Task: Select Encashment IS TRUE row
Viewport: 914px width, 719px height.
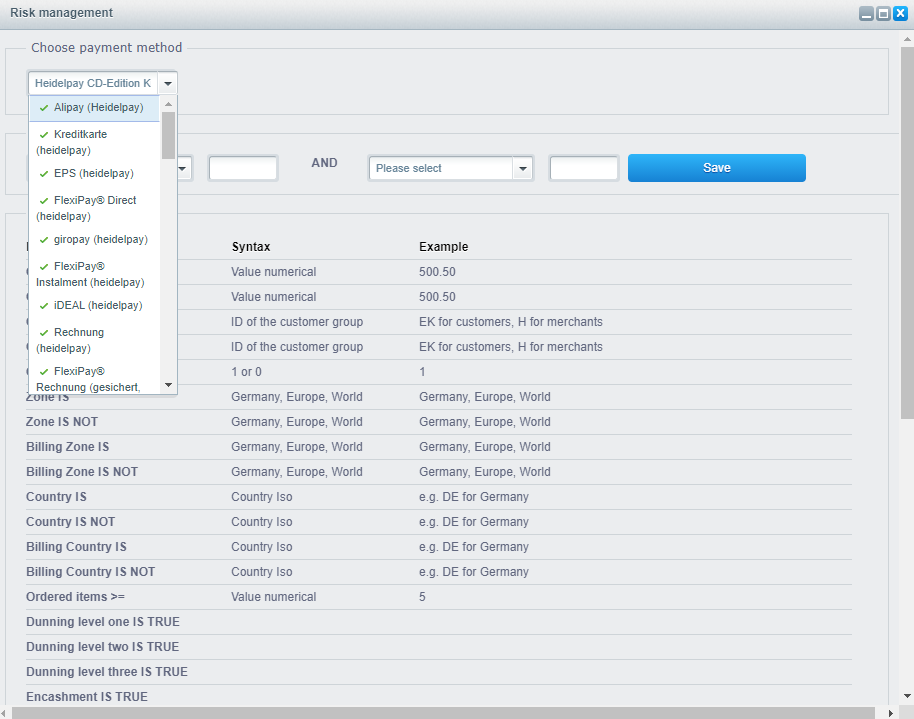Action: 87,697
